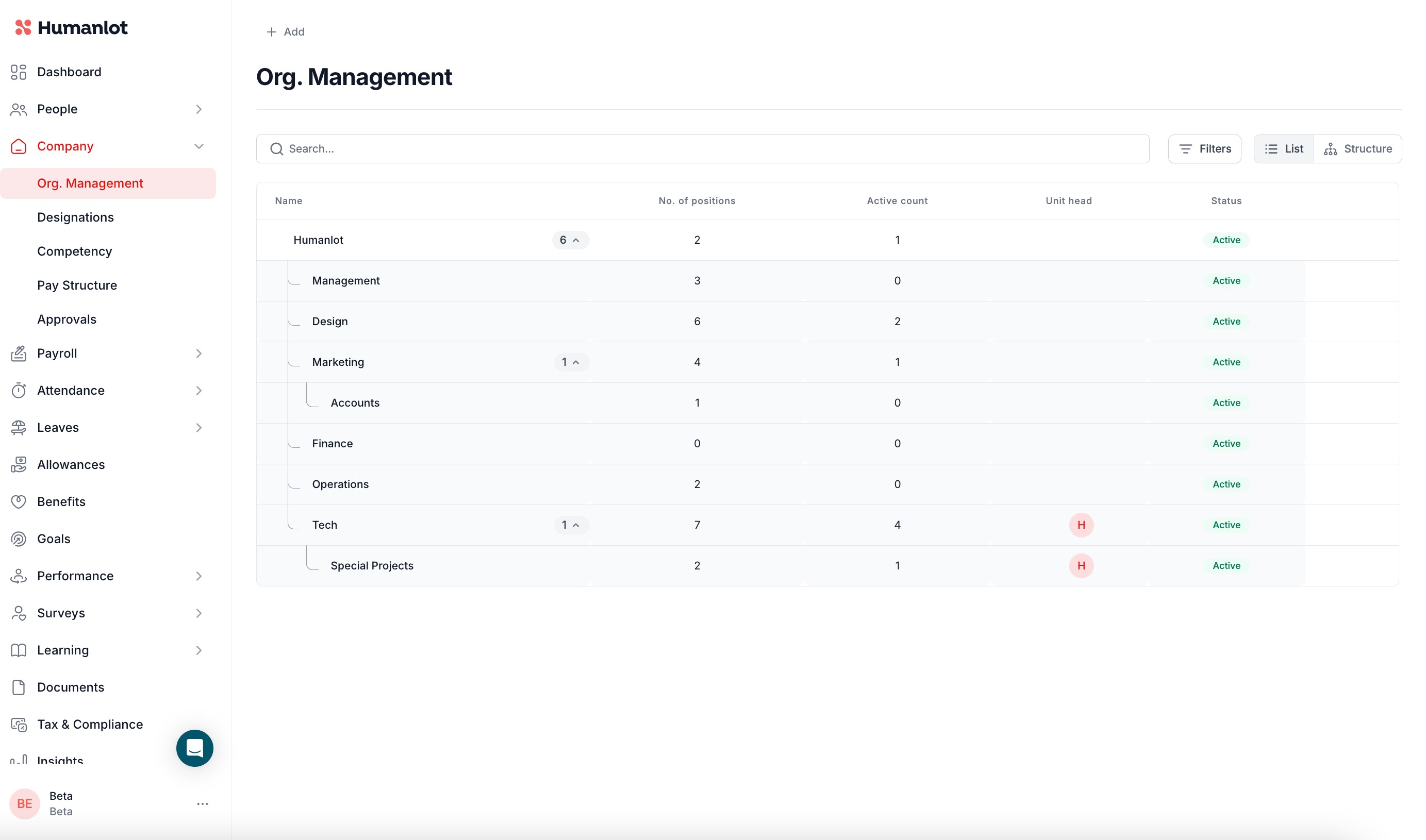The image size is (1426, 840).
Task: Collapse the Tech sub-unit expander
Action: pyautogui.click(x=571, y=525)
